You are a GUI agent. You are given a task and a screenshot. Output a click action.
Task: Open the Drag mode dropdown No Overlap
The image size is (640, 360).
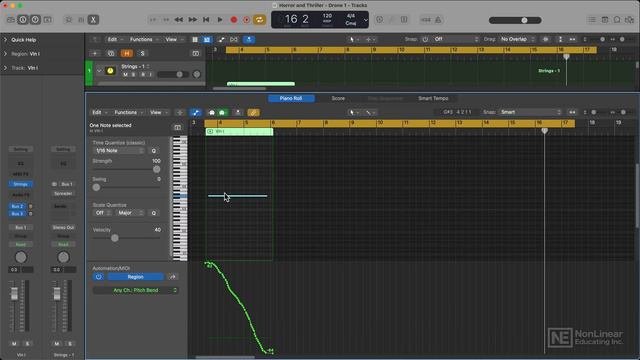tap(517, 40)
